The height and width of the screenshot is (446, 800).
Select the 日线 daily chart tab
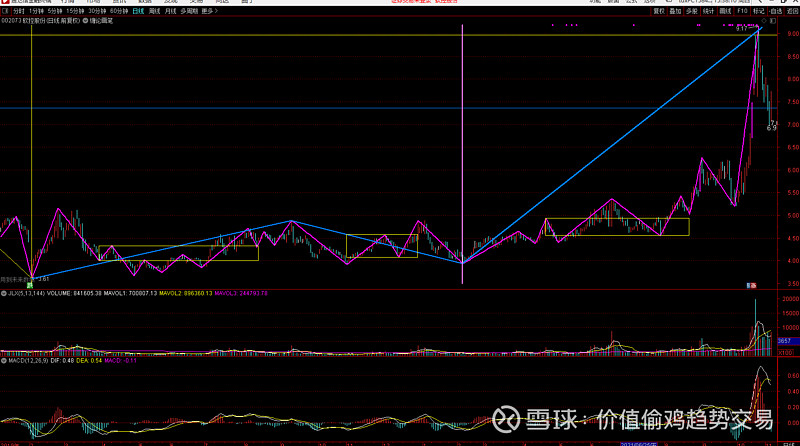click(x=138, y=11)
